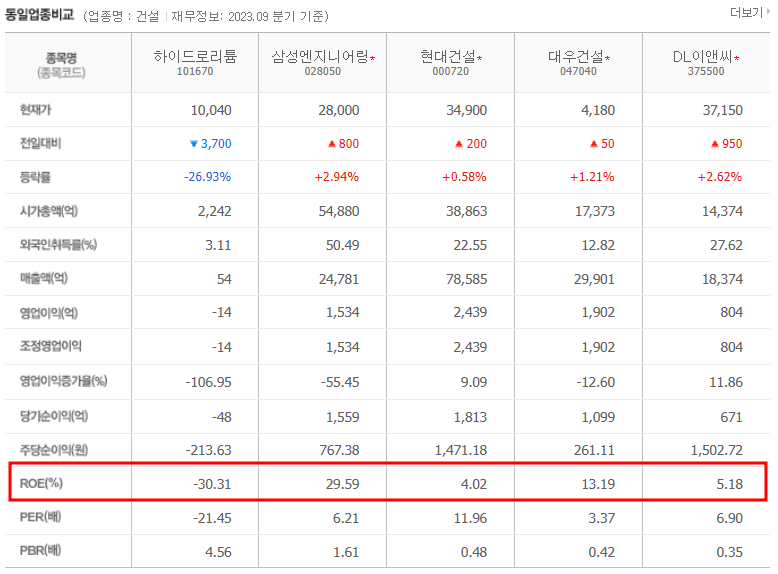Select current price 4,180

pos(598,110)
